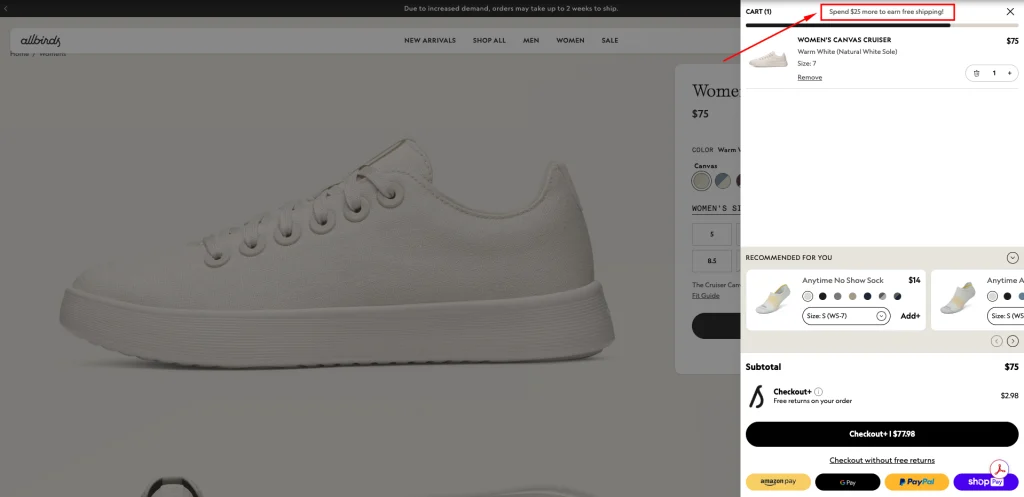Select tan swatch on Anytime No Show Sock
The width and height of the screenshot is (1024, 497).
[x=853, y=296]
